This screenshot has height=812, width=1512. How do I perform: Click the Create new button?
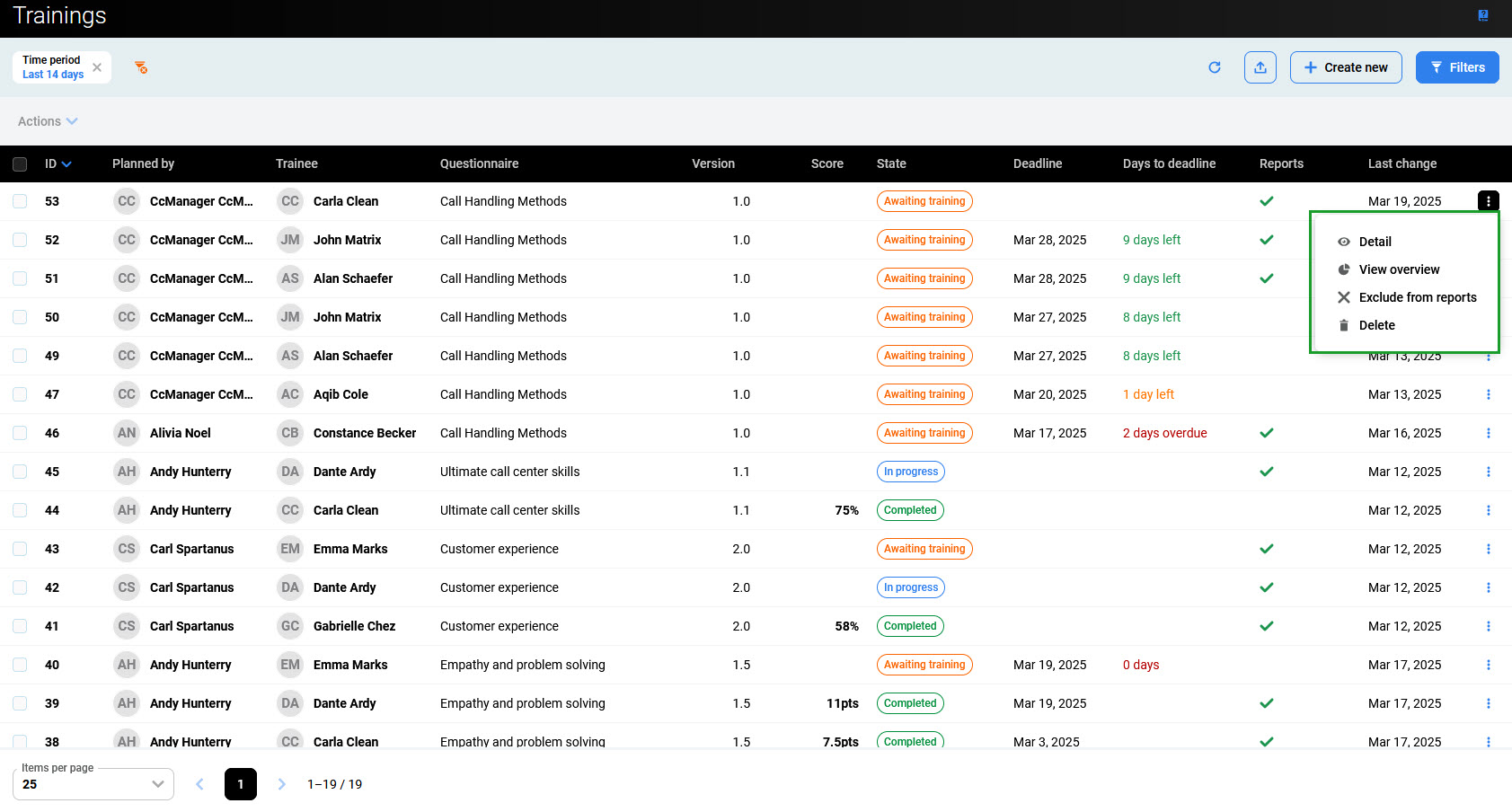[x=1345, y=67]
